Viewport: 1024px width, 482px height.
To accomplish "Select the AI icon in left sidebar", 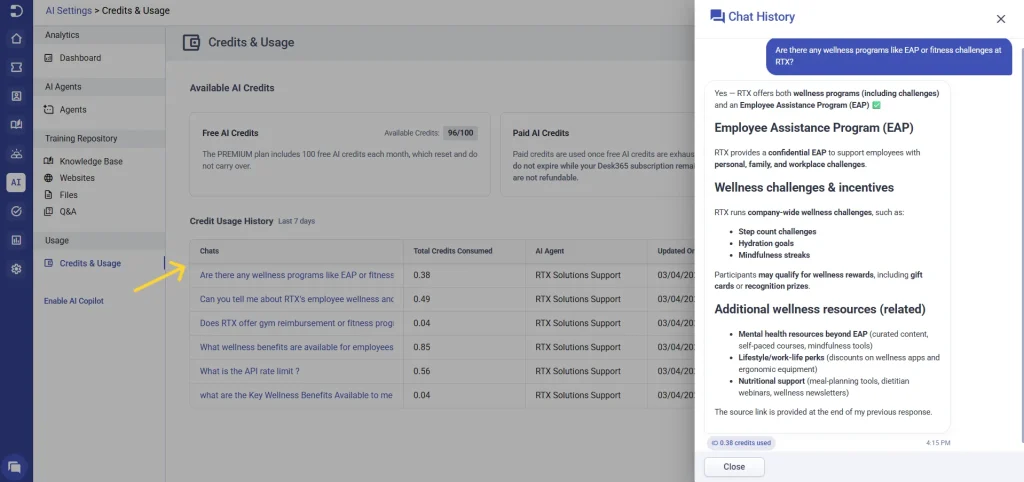I will (16, 183).
